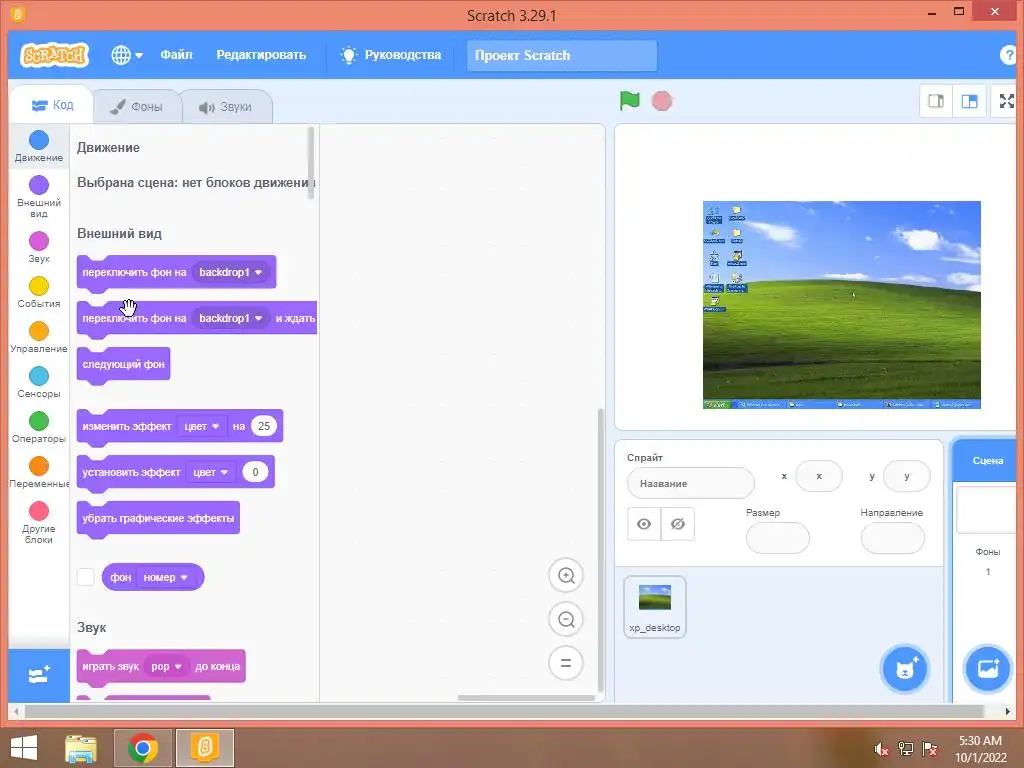
Task: Click the sprite y coordinate field
Action: [906, 476]
